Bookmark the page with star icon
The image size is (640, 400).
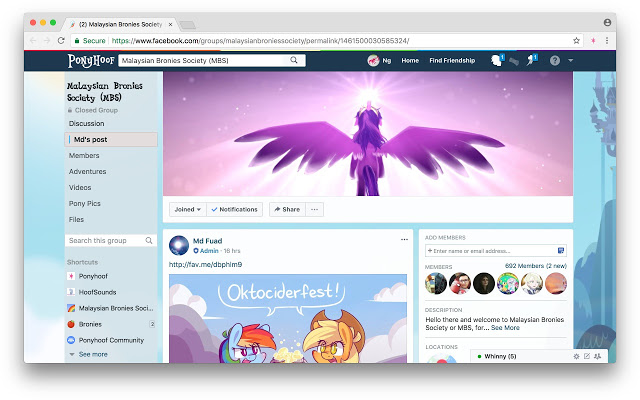pyautogui.click(x=576, y=40)
